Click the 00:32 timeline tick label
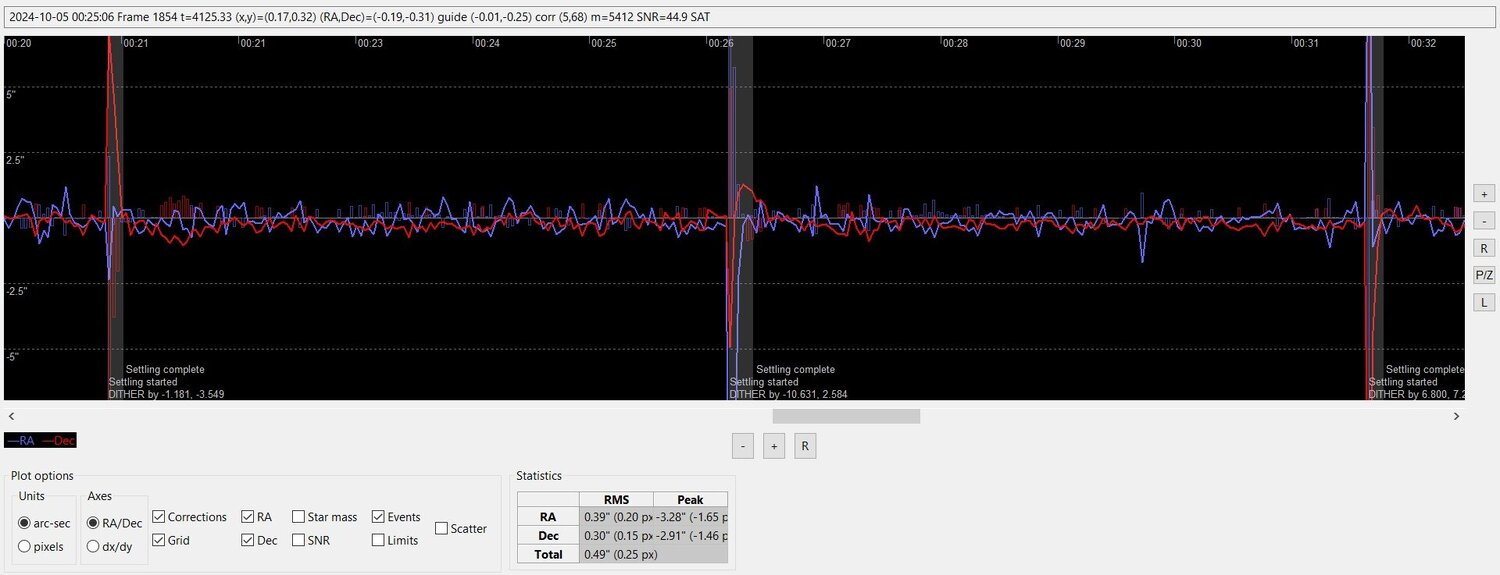Screen dimensions: 1500x575 point(1423,43)
